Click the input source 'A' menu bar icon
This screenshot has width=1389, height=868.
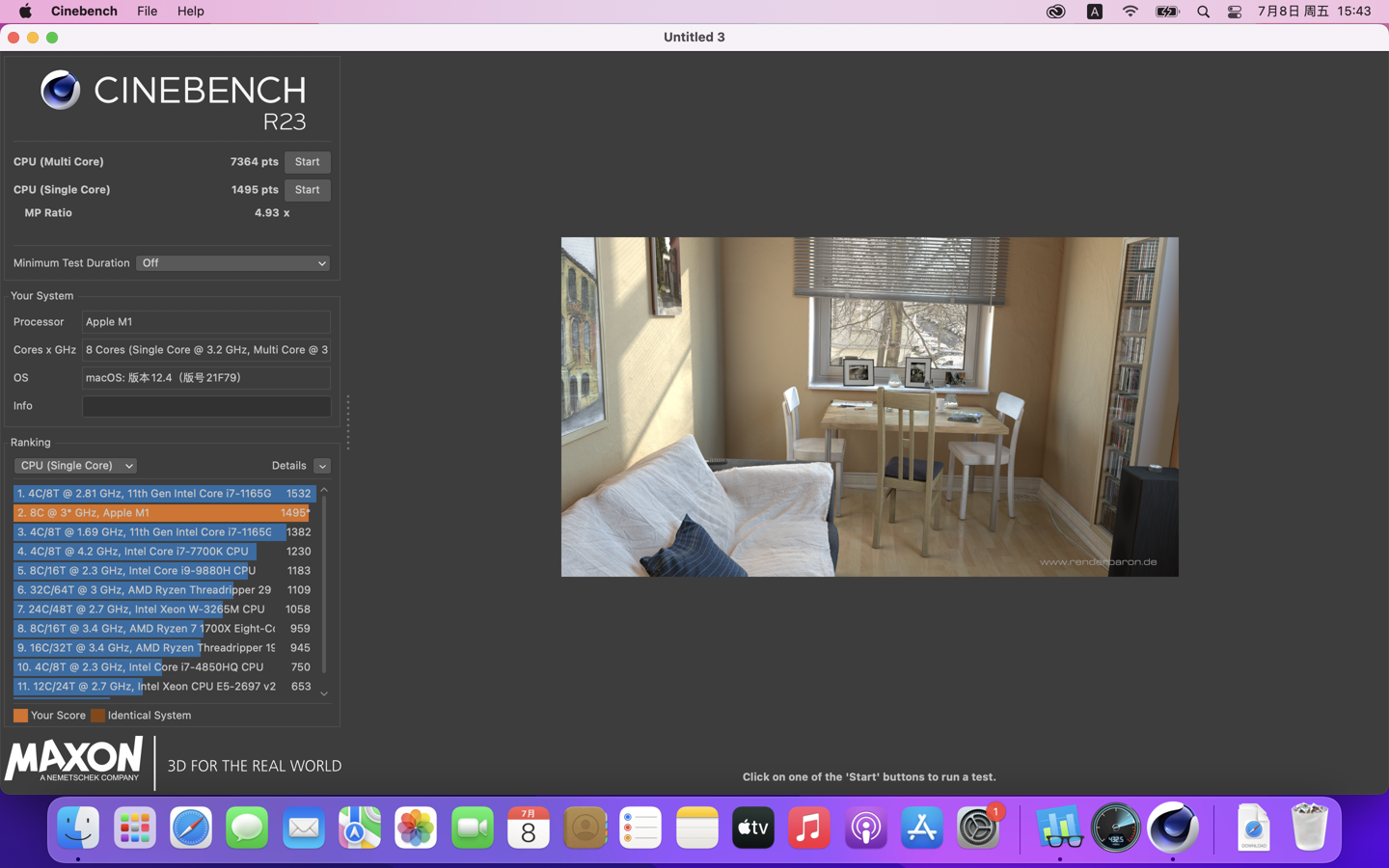point(1095,12)
